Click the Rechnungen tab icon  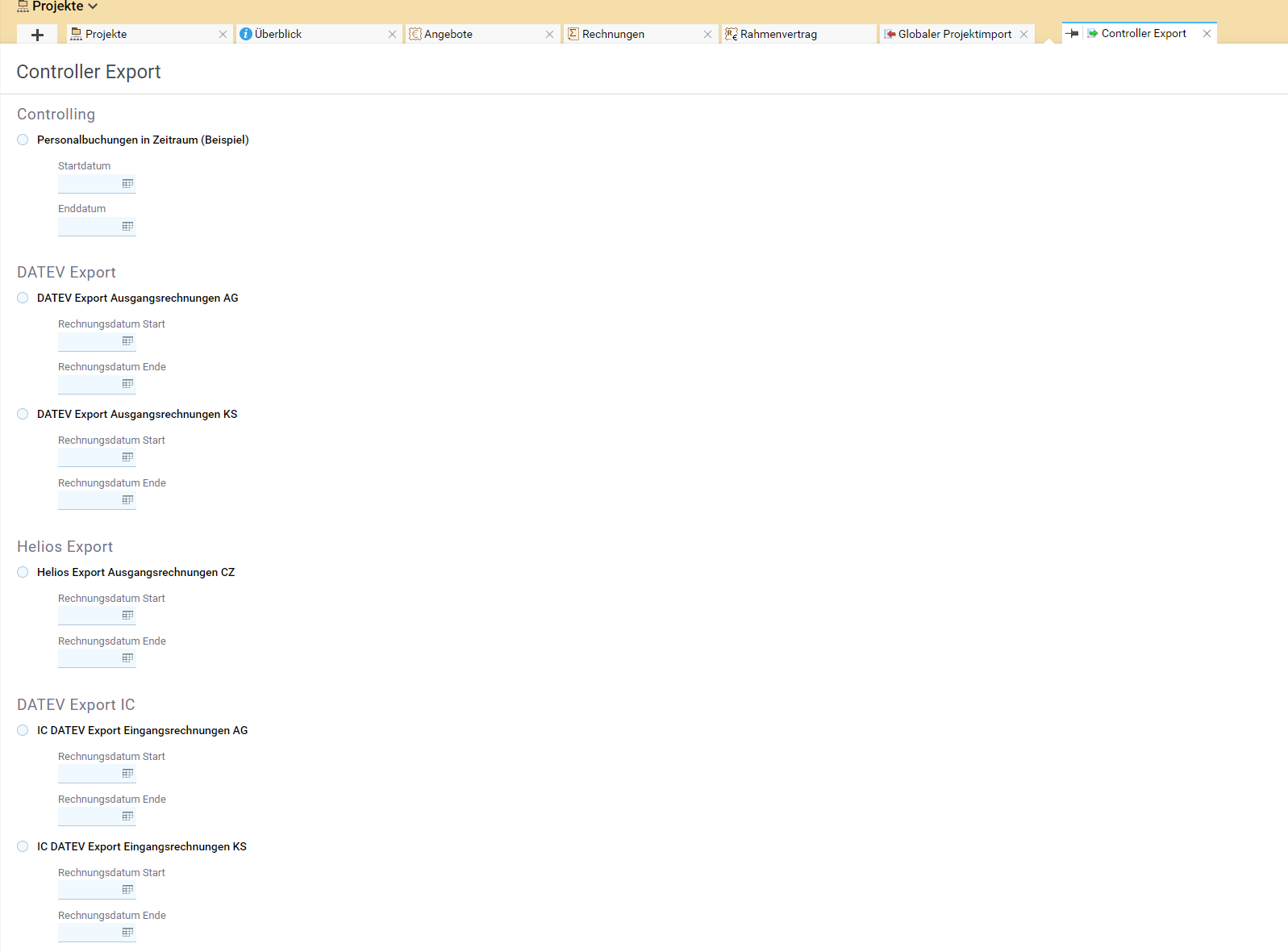pos(573,34)
